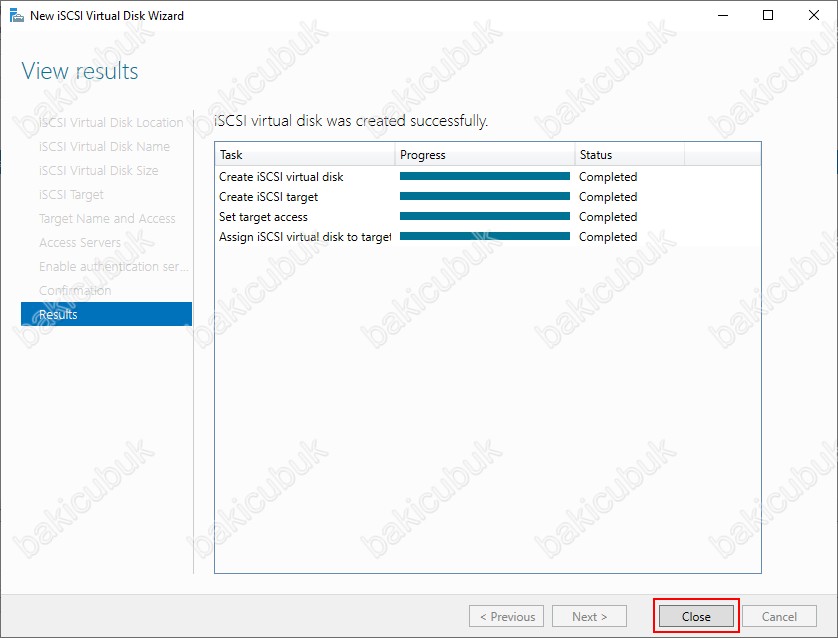Click the View results heading
Image resolution: width=838 pixels, height=638 pixels.
coord(80,71)
